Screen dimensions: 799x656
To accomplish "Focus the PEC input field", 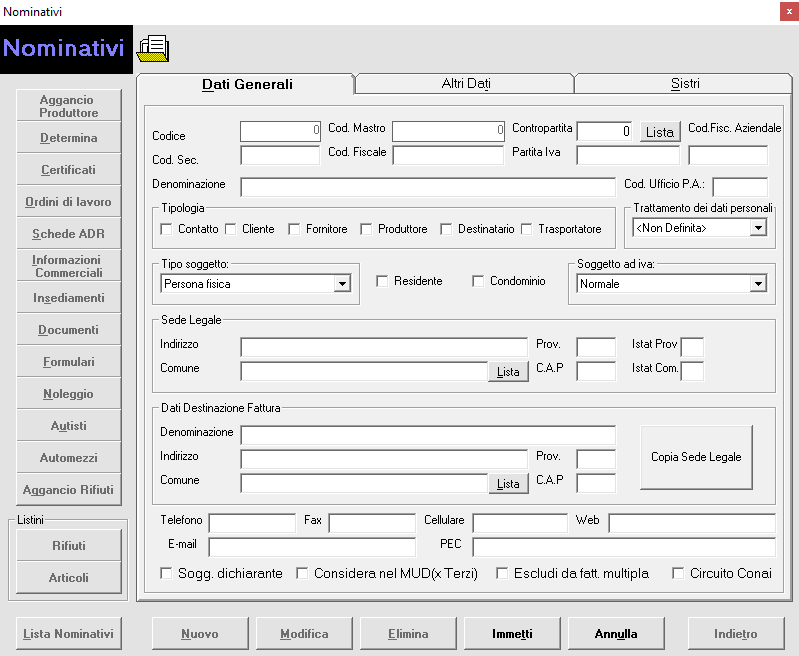I will click(624, 547).
